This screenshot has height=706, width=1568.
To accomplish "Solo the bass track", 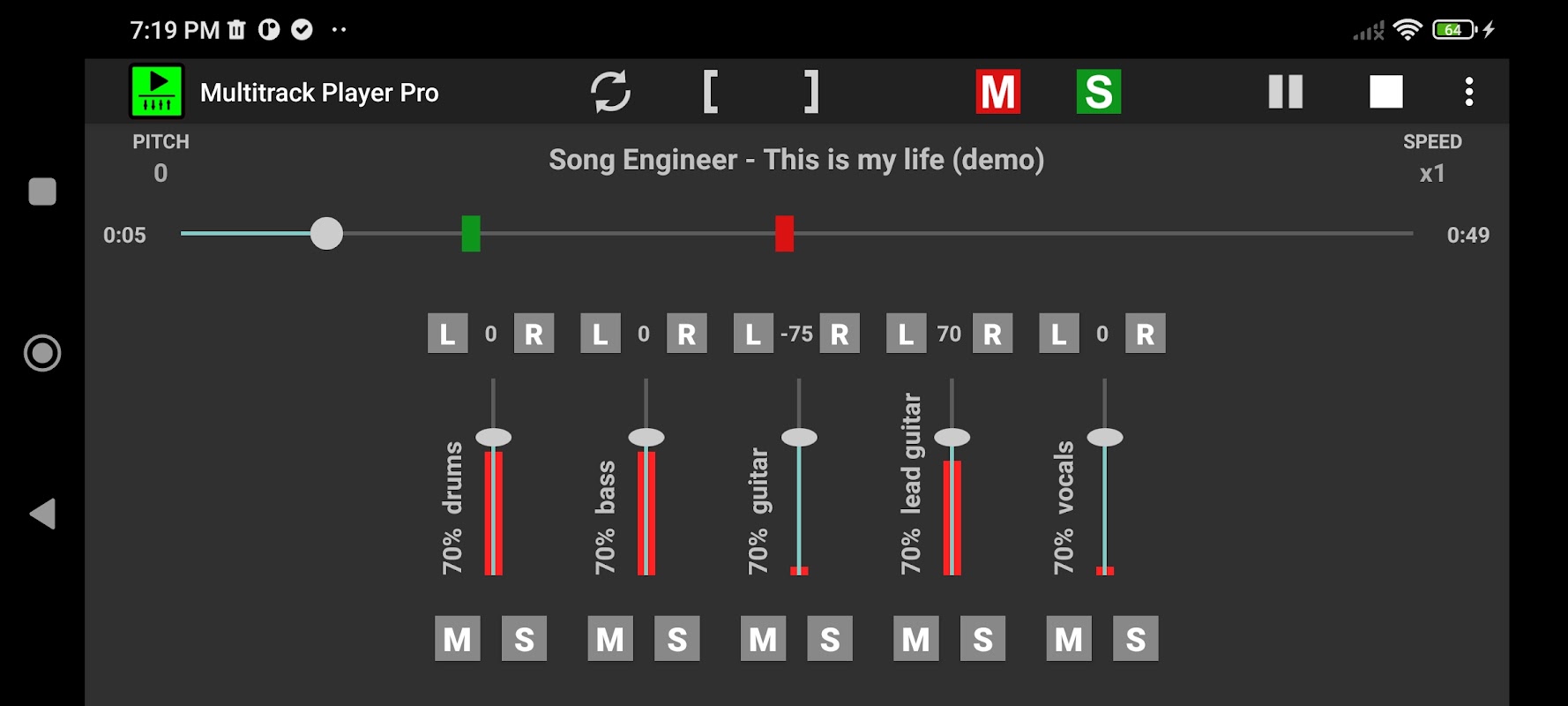I will tap(677, 639).
